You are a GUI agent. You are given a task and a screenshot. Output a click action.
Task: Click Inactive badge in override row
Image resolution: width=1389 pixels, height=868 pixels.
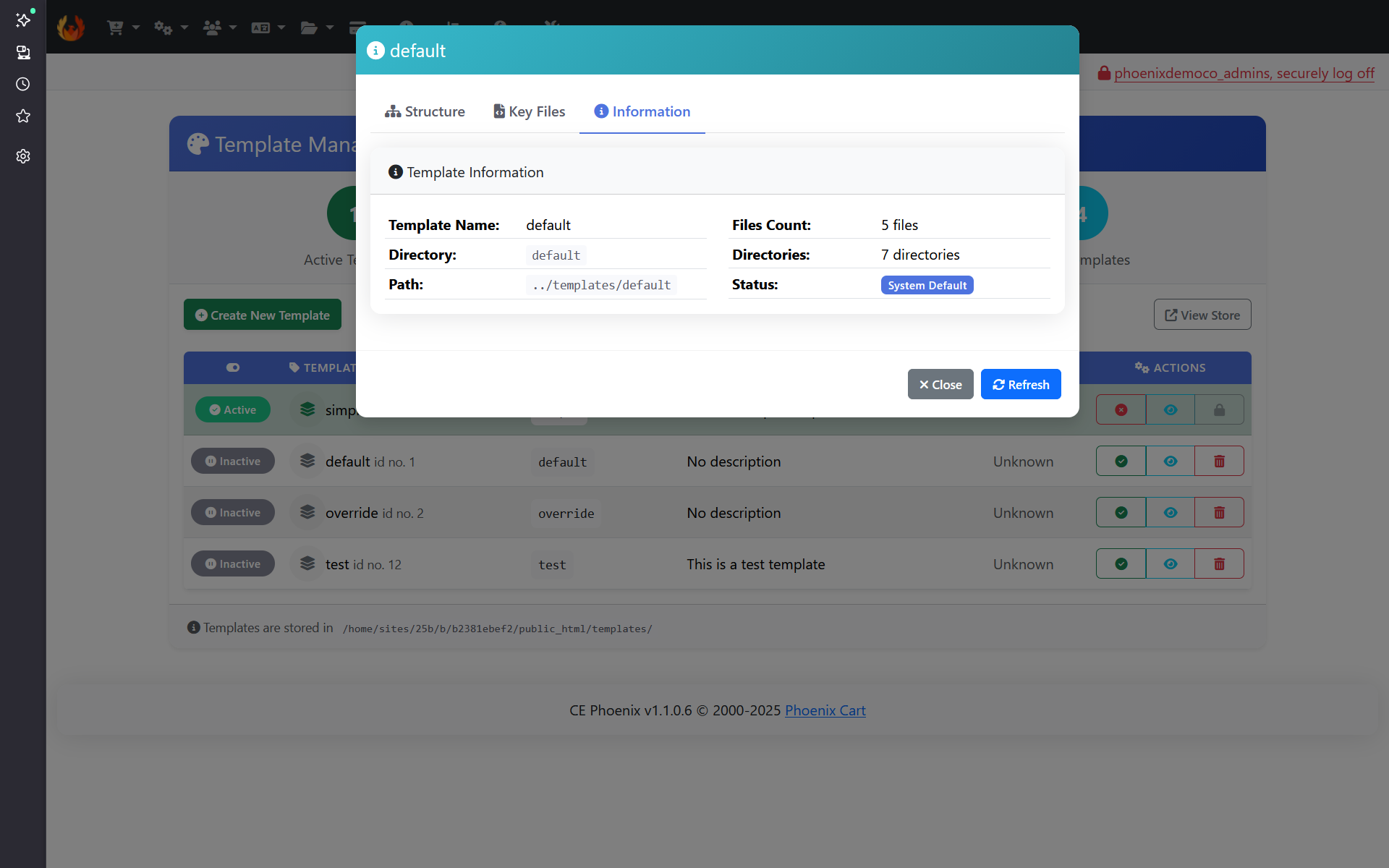tap(233, 512)
